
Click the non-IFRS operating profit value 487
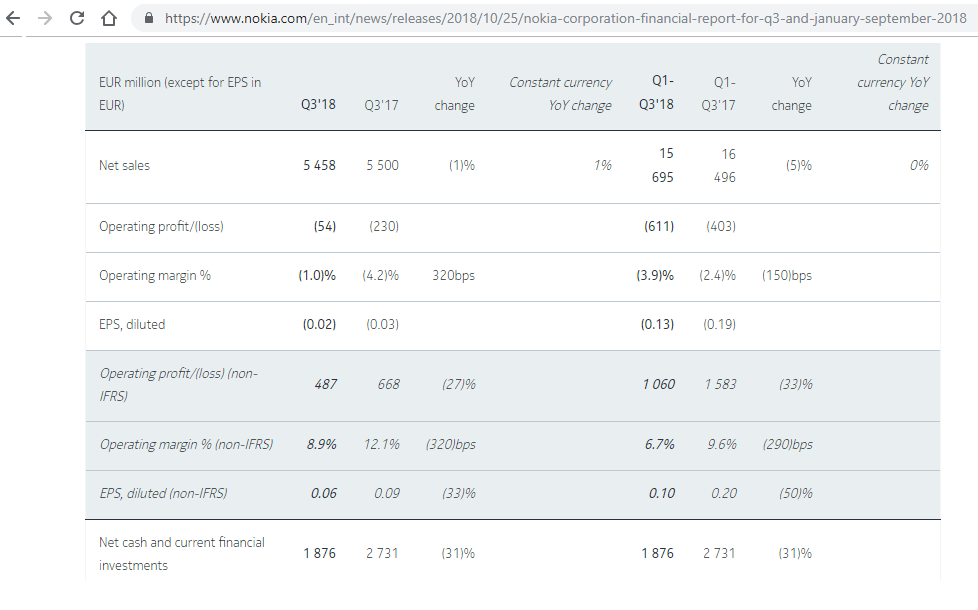pos(326,385)
